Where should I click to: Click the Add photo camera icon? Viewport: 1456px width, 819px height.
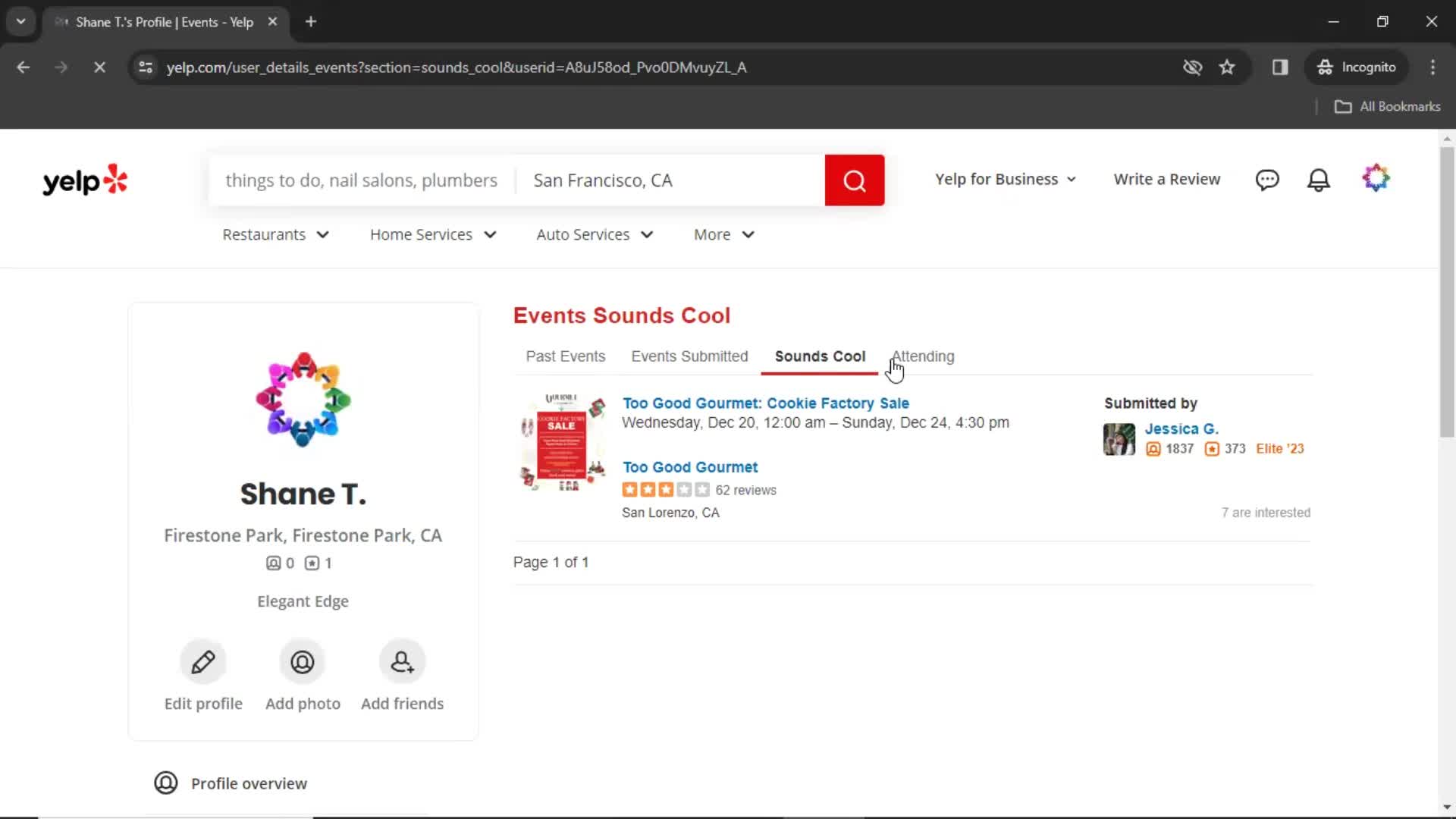pos(303,662)
